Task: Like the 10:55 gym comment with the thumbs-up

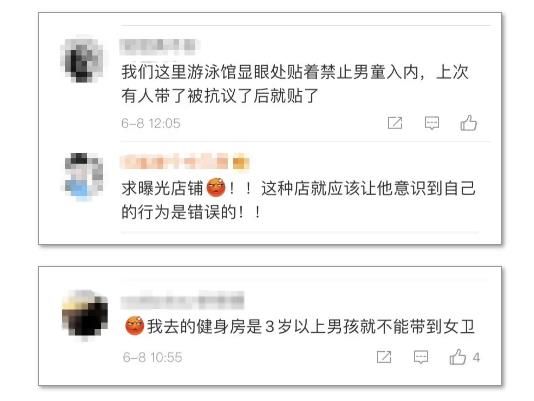Action: (457, 357)
